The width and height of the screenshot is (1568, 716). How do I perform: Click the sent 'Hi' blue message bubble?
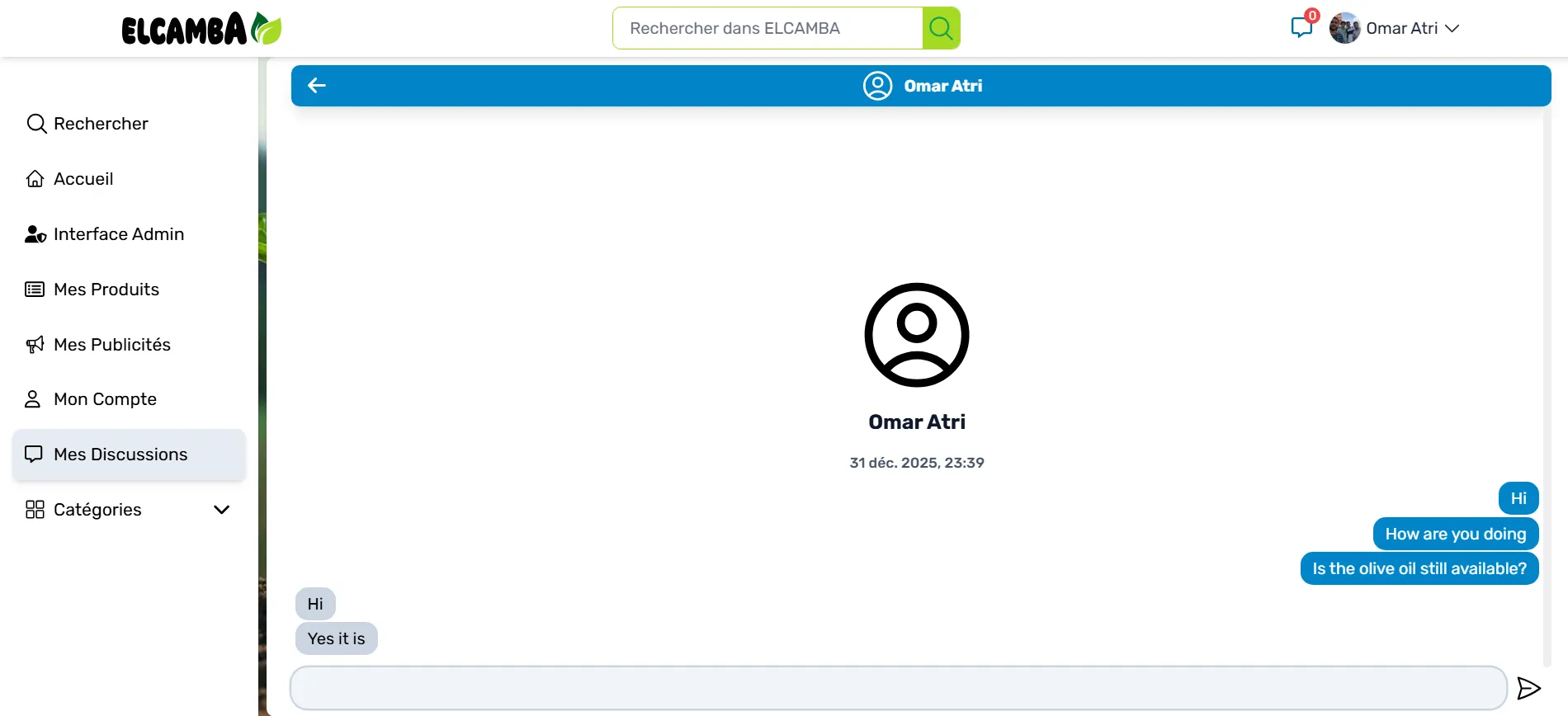tap(1518, 498)
